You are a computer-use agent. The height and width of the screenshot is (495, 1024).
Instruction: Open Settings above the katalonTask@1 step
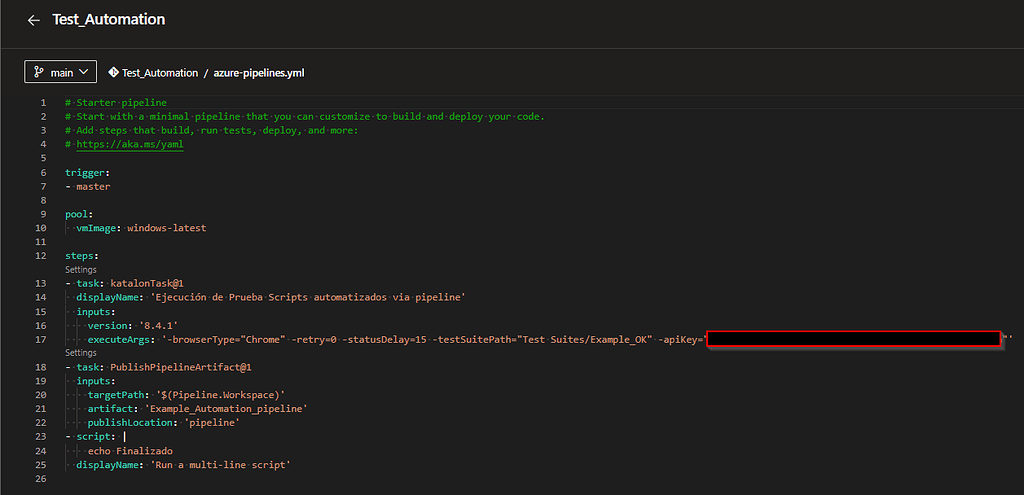(81, 270)
